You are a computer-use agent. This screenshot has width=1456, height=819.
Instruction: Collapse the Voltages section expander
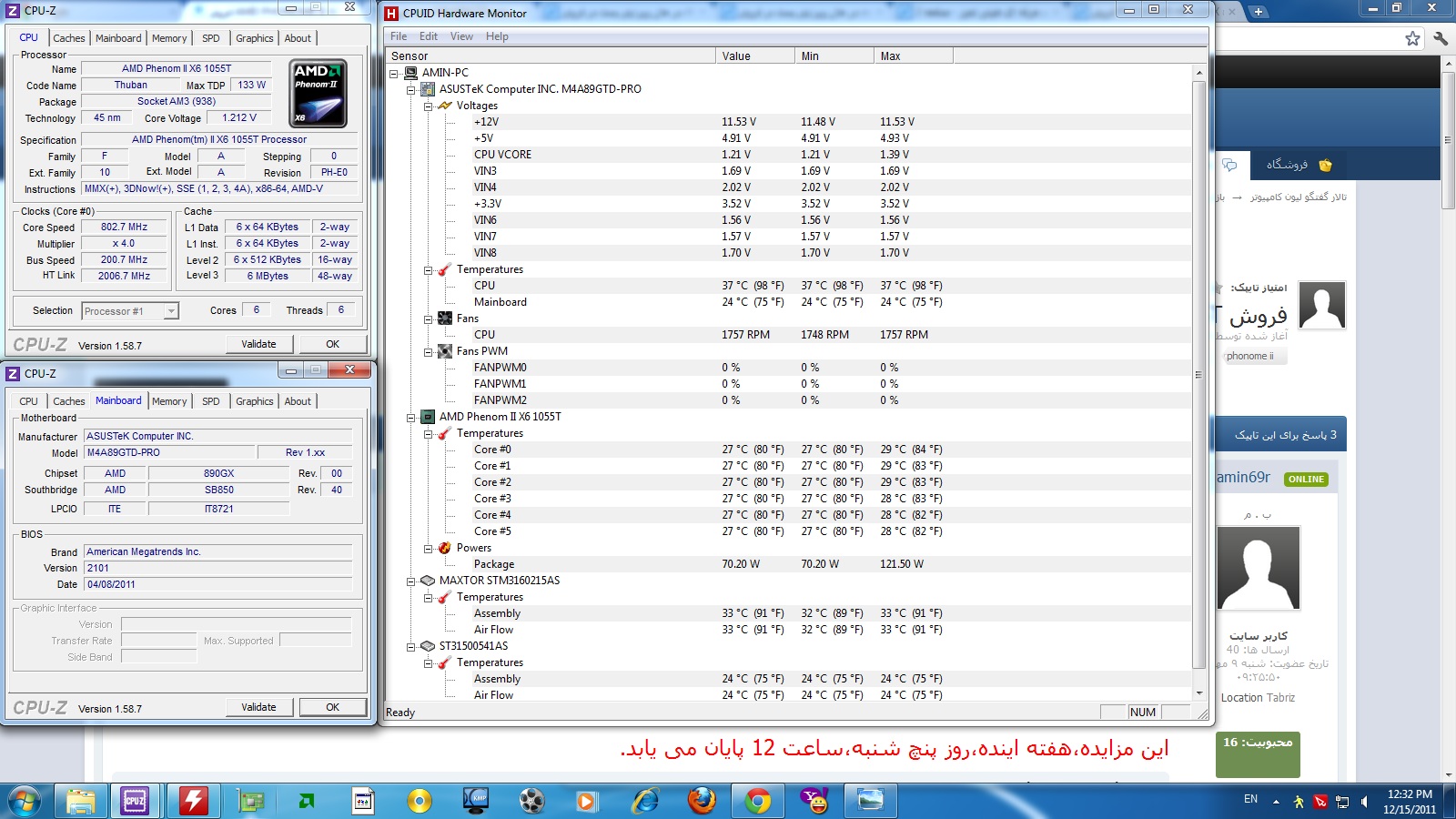[x=429, y=106]
